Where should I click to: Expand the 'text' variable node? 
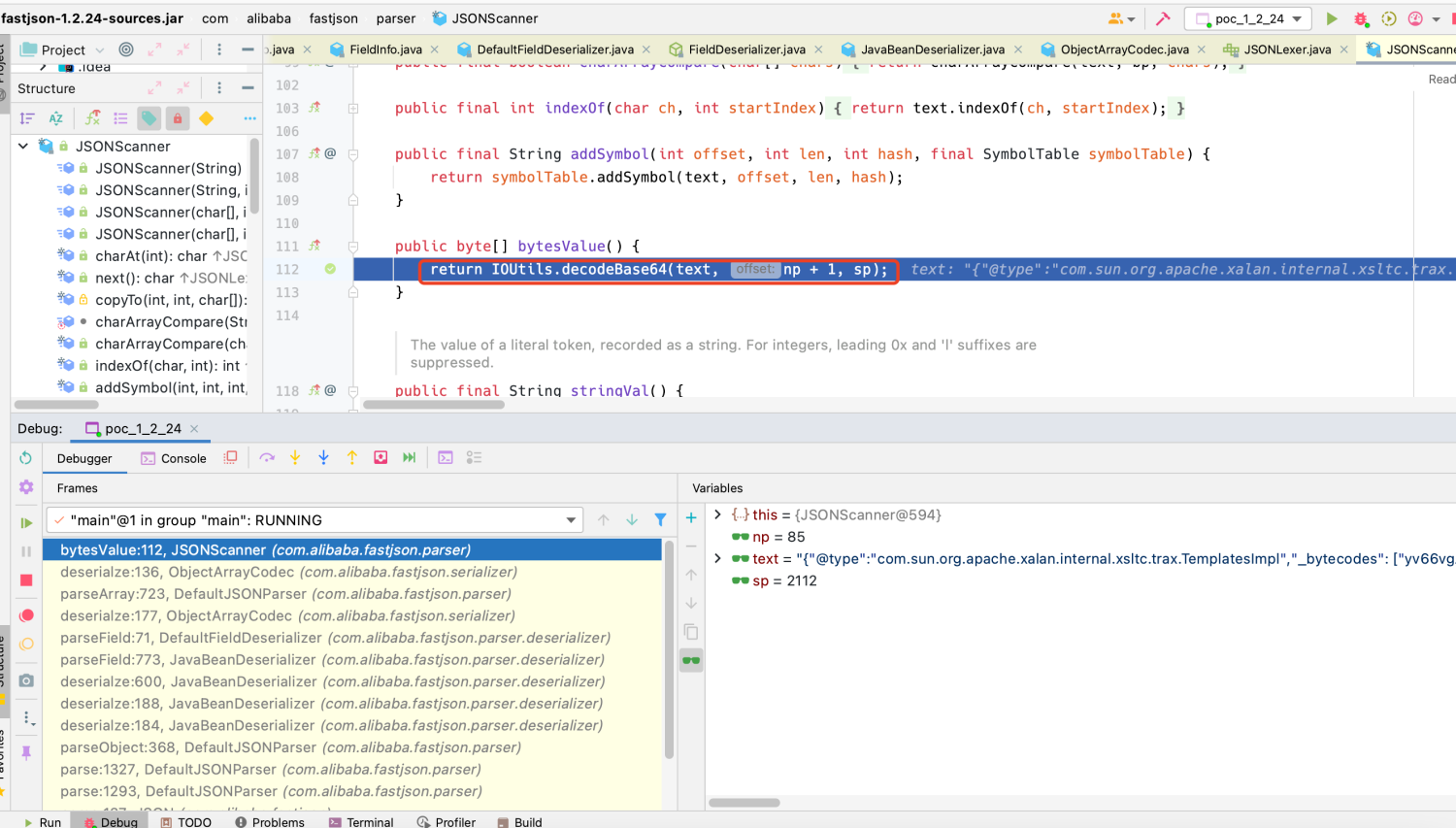[717, 558]
